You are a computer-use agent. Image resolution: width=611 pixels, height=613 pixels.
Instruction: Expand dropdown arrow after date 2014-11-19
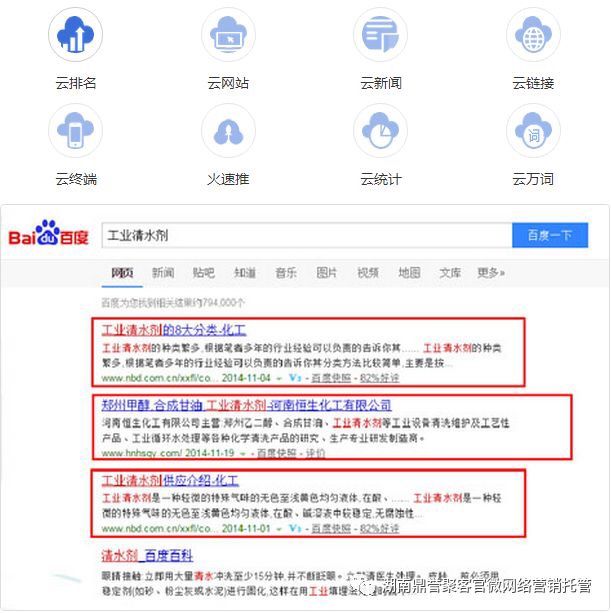tap(243, 453)
